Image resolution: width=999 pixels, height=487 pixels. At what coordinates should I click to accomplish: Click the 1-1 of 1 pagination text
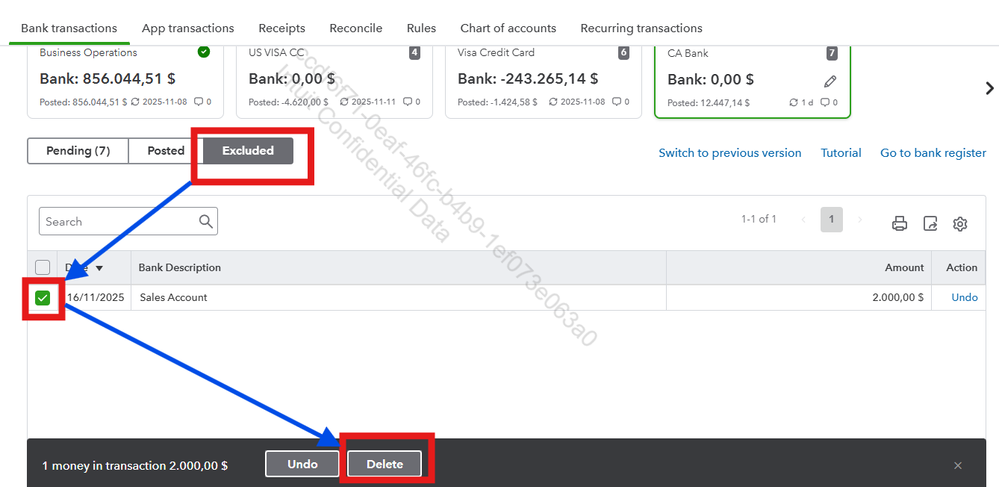click(758, 219)
